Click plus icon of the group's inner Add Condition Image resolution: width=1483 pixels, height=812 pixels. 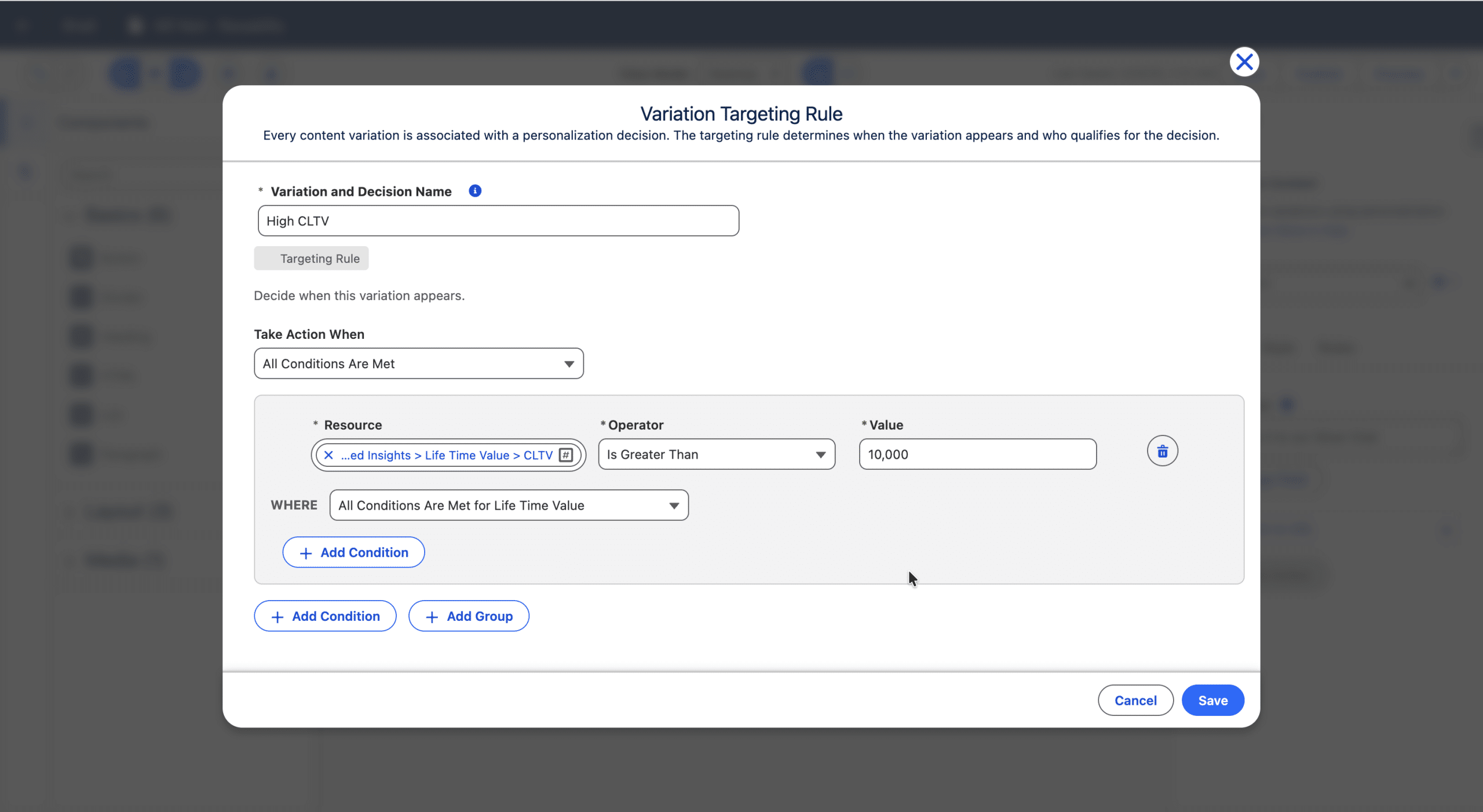pyautogui.click(x=305, y=553)
